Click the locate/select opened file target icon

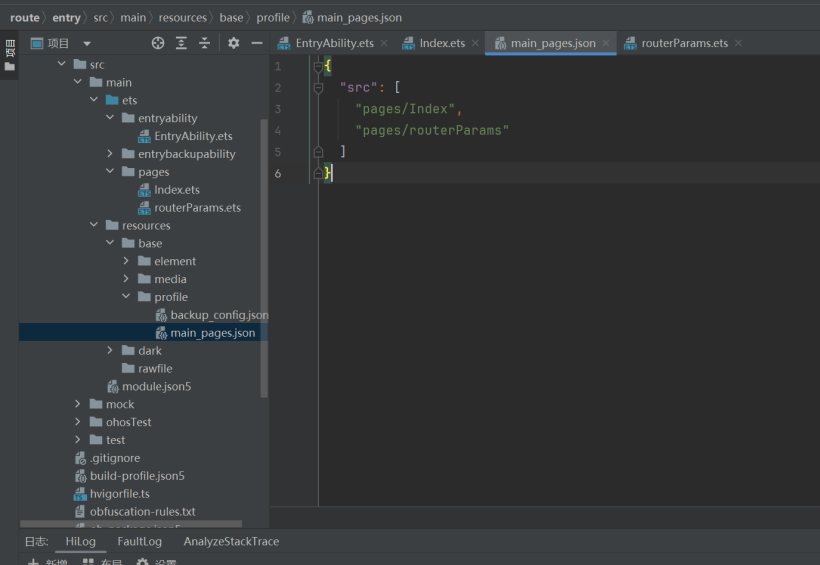tap(158, 43)
